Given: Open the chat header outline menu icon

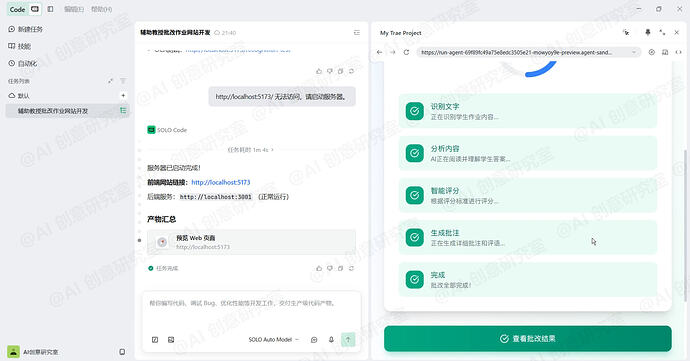Looking at the screenshot, I should (357, 33).
